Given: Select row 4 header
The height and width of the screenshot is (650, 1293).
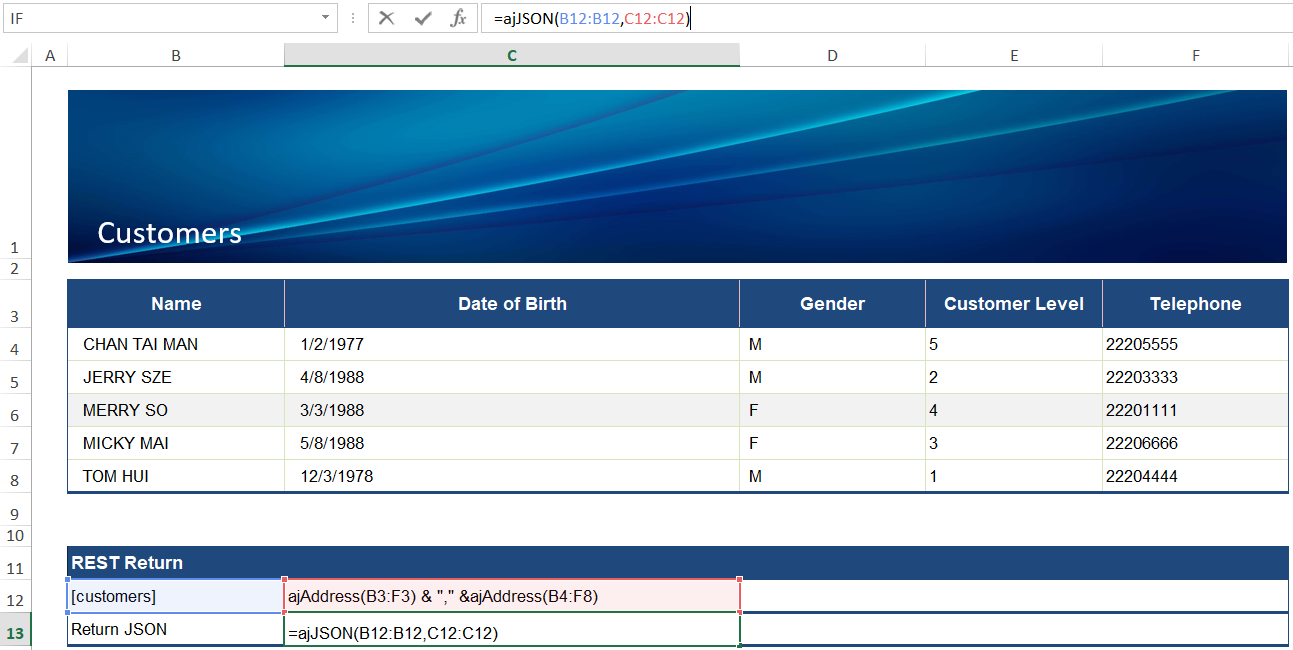Looking at the screenshot, I should coord(15,349).
